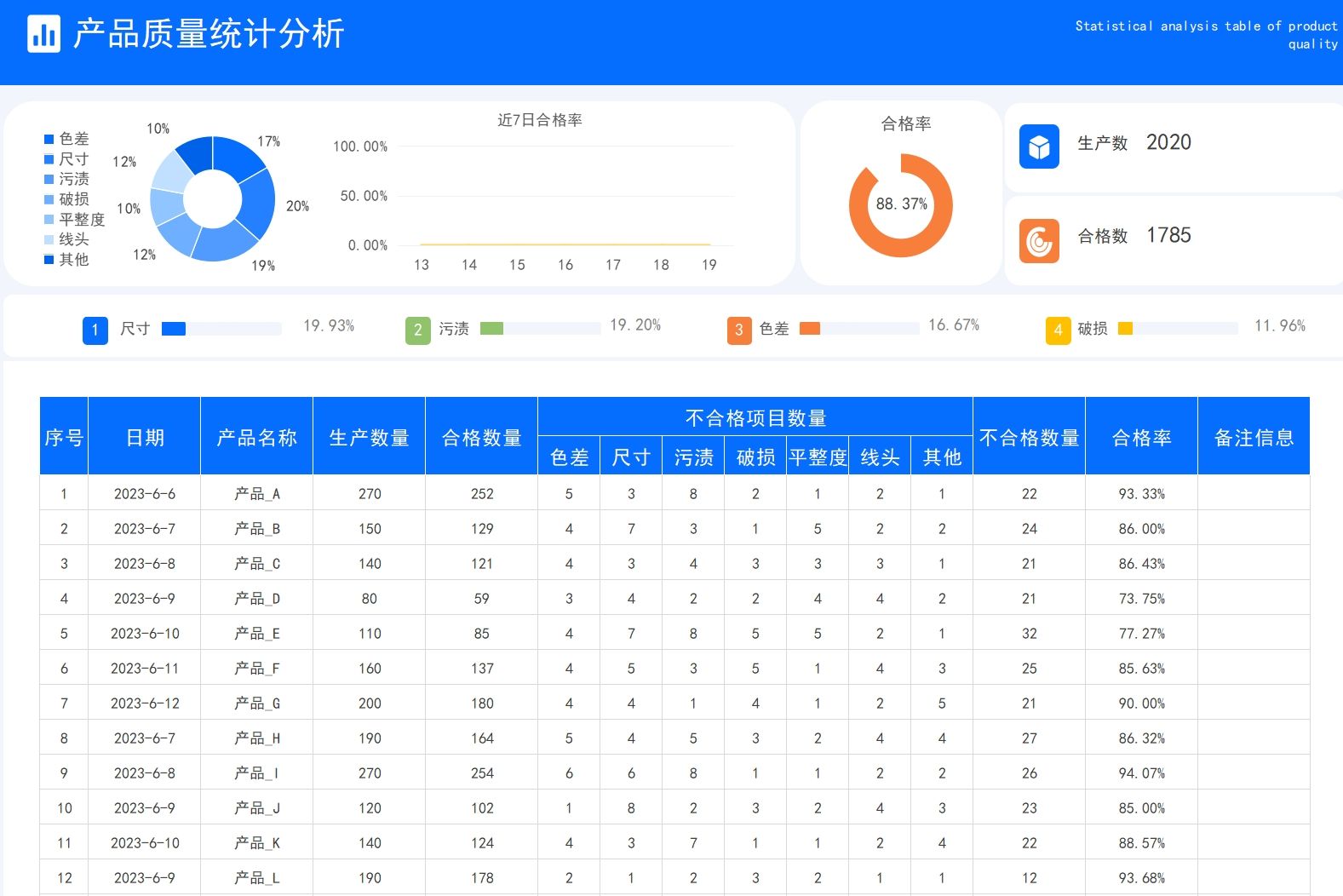Select the orange rank 3 badge for 色差
This screenshot has height=896, width=1343.
[x=739, y=330]
